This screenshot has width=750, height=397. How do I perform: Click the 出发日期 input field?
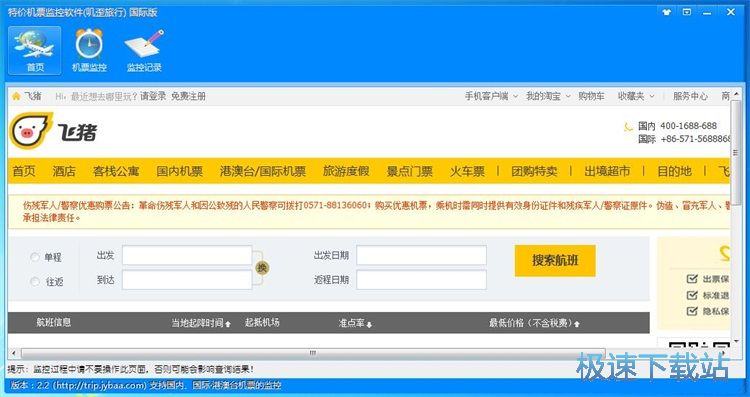click(x=421, y=255)
